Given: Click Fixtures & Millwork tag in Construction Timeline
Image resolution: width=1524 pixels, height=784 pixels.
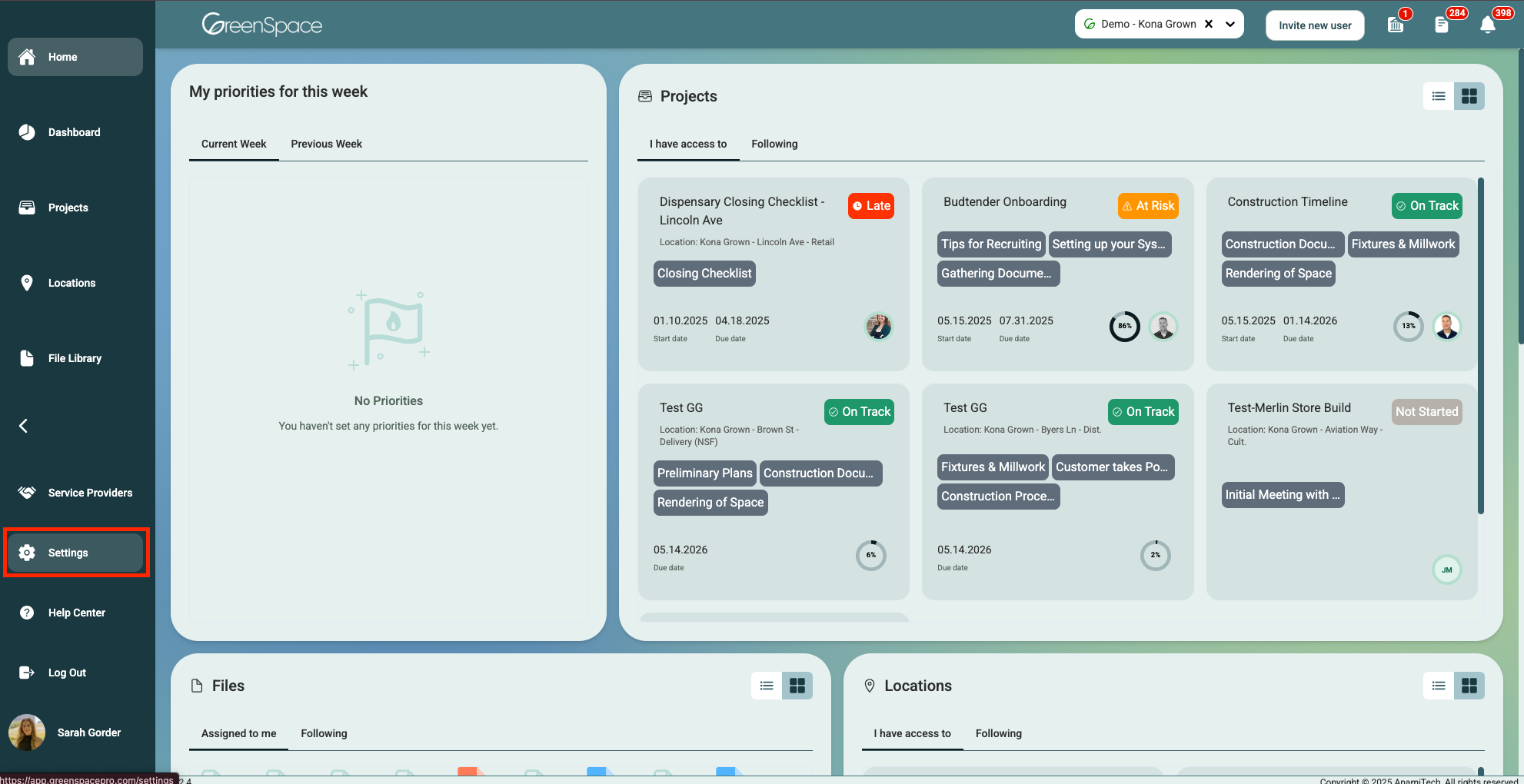Looking at the screenshot, I should 1403,244.
